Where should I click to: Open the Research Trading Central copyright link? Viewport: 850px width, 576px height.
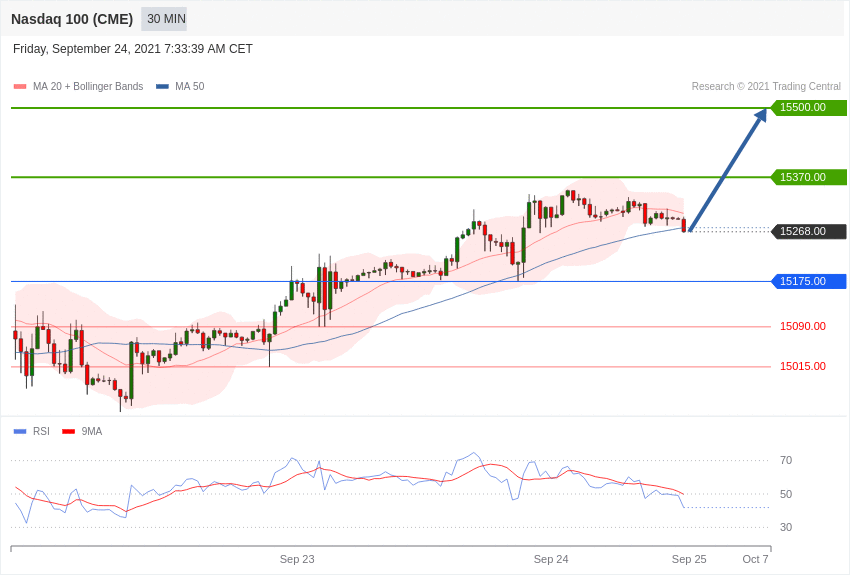766,87
